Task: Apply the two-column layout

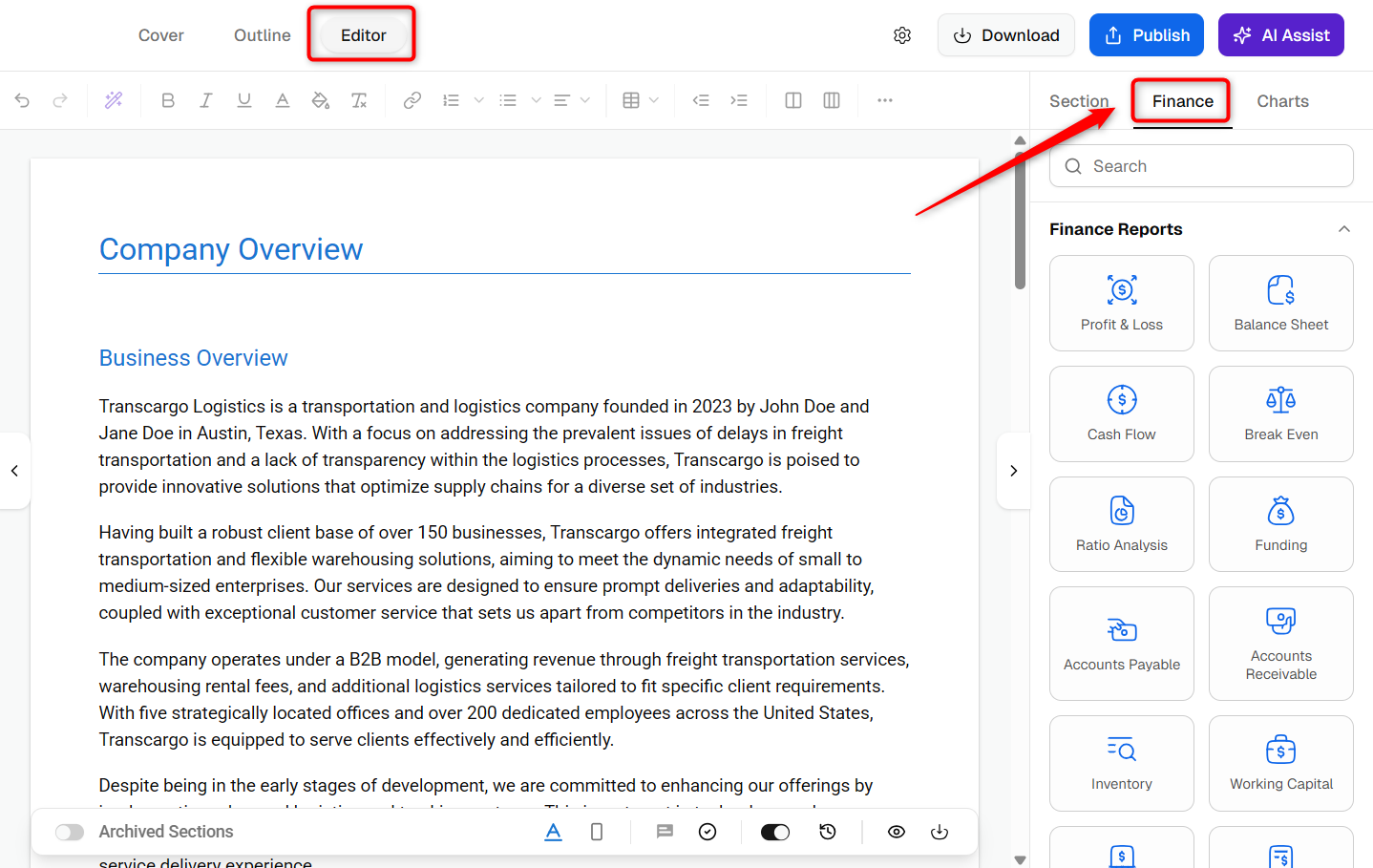Action: [x=793, y=100]
